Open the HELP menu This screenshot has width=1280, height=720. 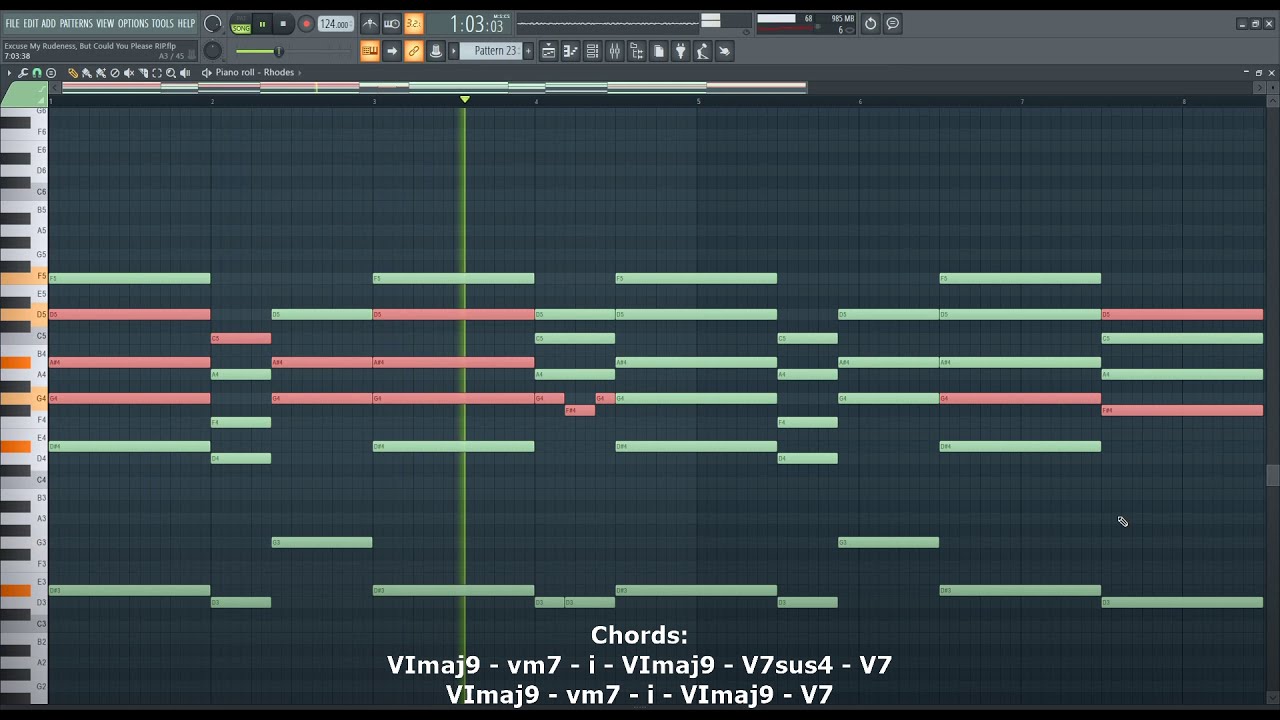click(187, 23)
